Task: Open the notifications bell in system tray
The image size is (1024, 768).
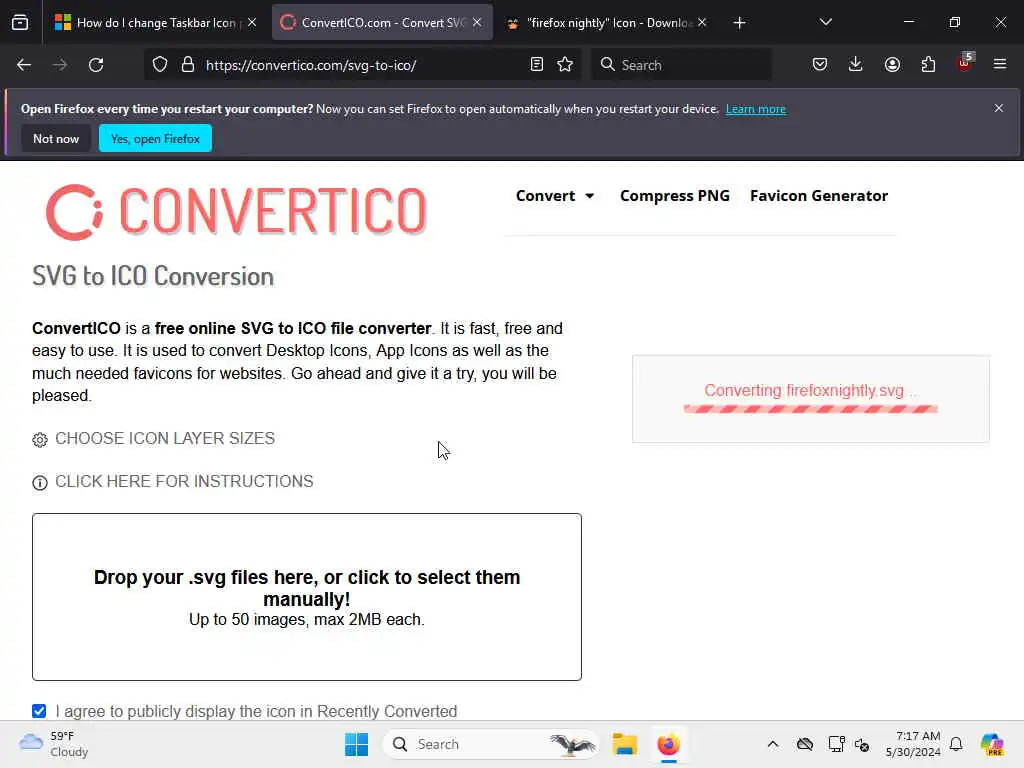Action: point(956,744)
